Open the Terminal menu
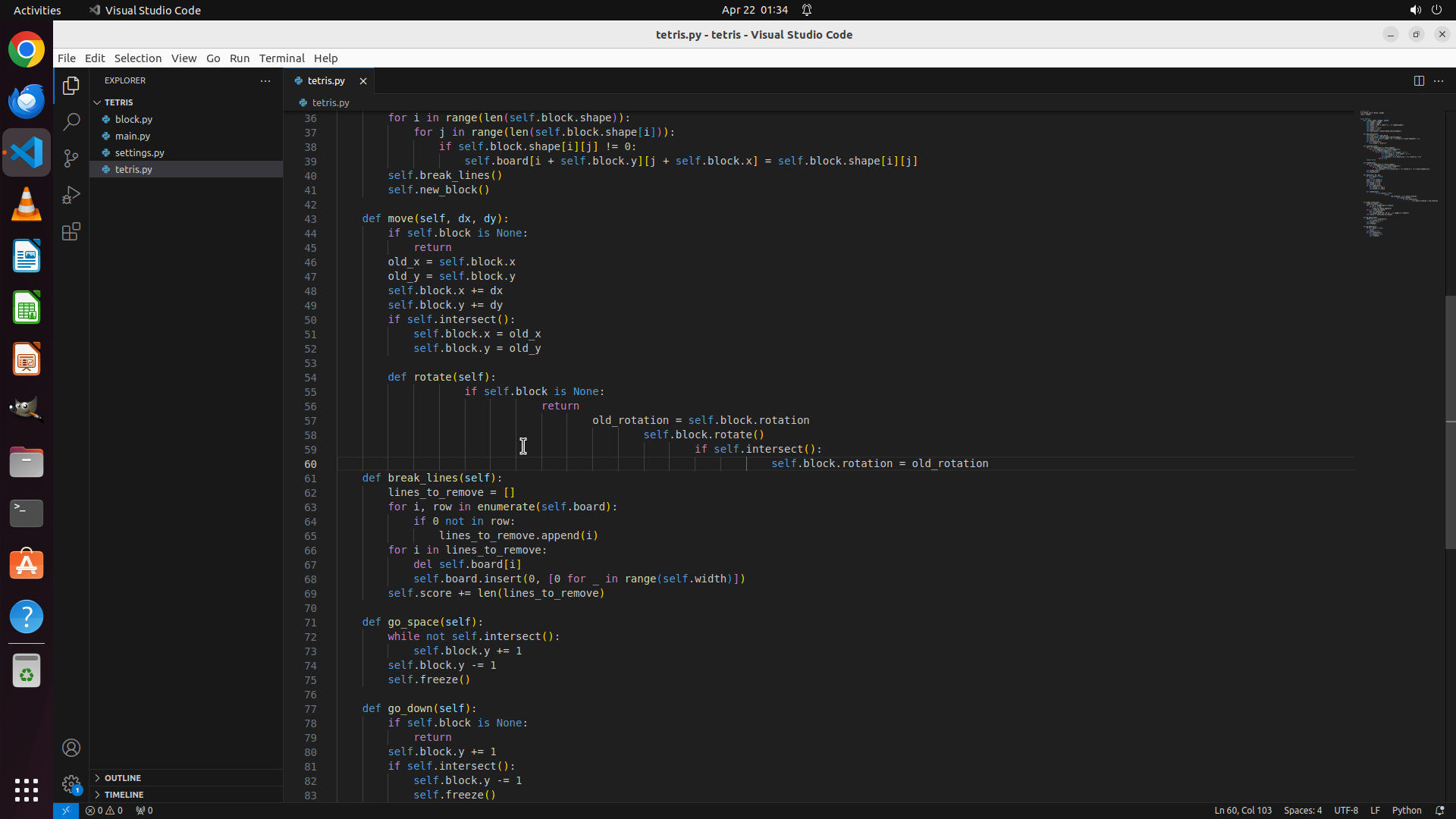The height and width of the screenshot is (819, 1456). [281, 58]
